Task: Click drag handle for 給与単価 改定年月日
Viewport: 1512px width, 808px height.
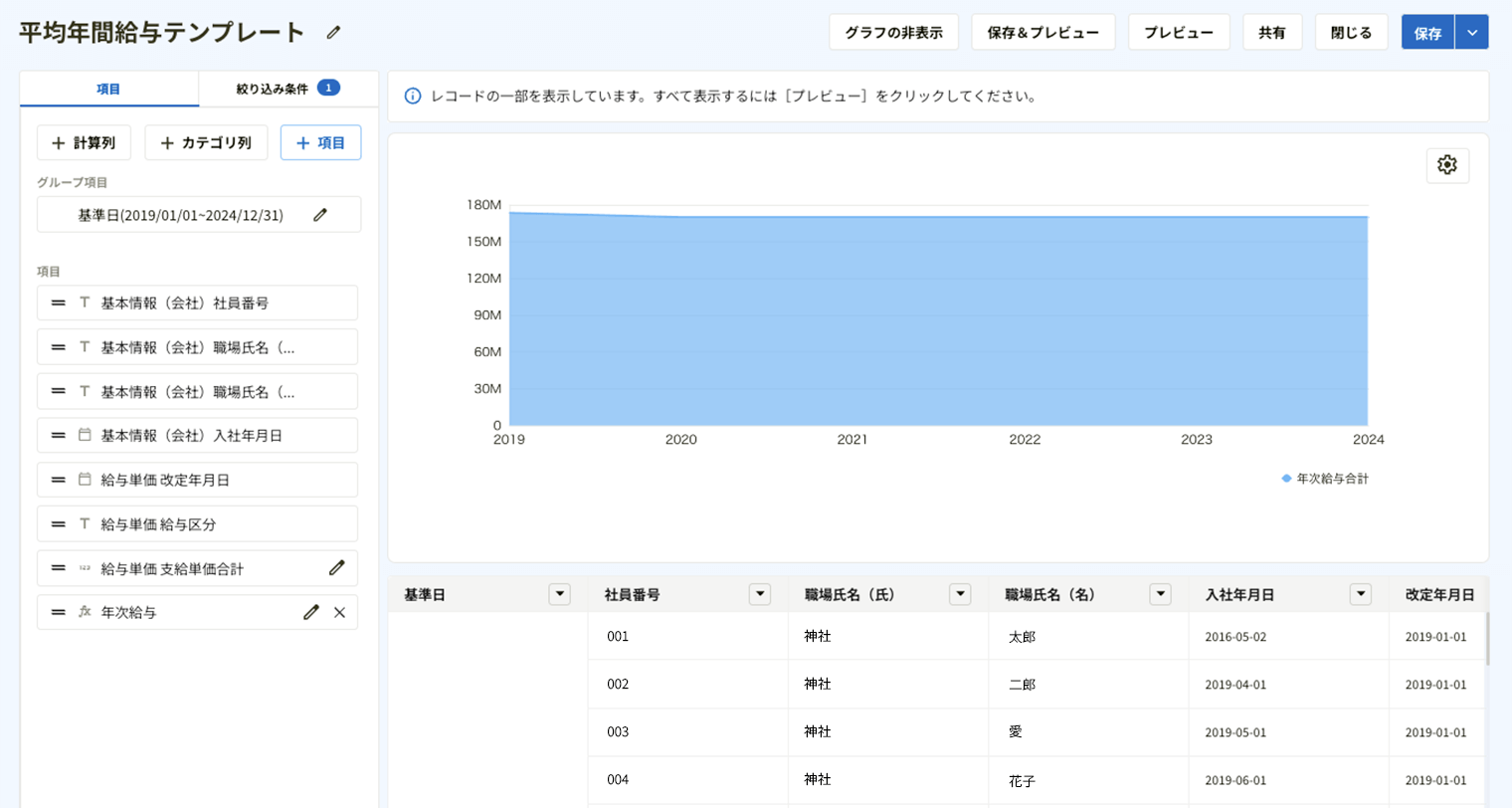Action: point(59,480)
